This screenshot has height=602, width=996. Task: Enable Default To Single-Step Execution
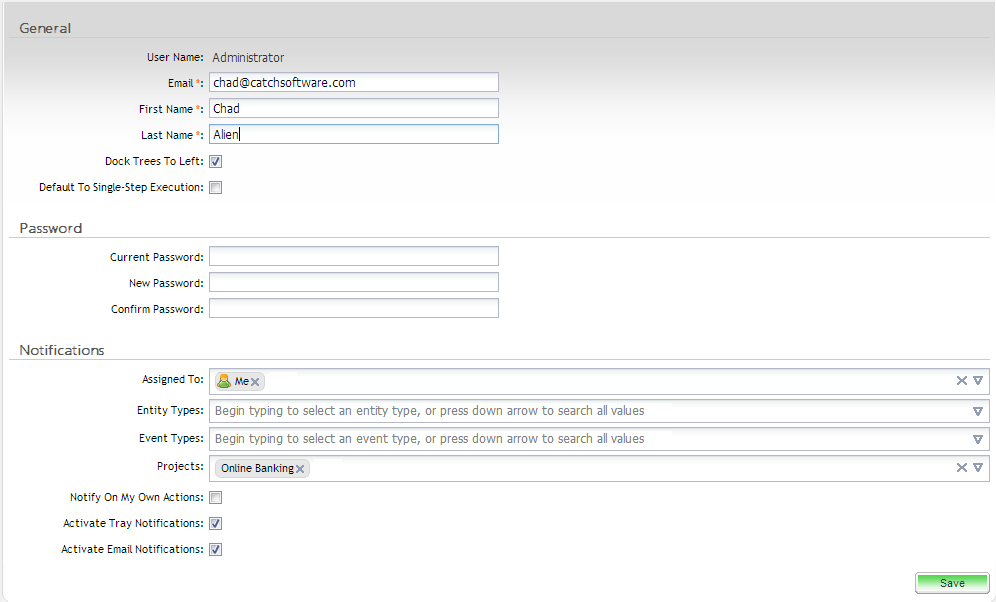coord(215,187)
